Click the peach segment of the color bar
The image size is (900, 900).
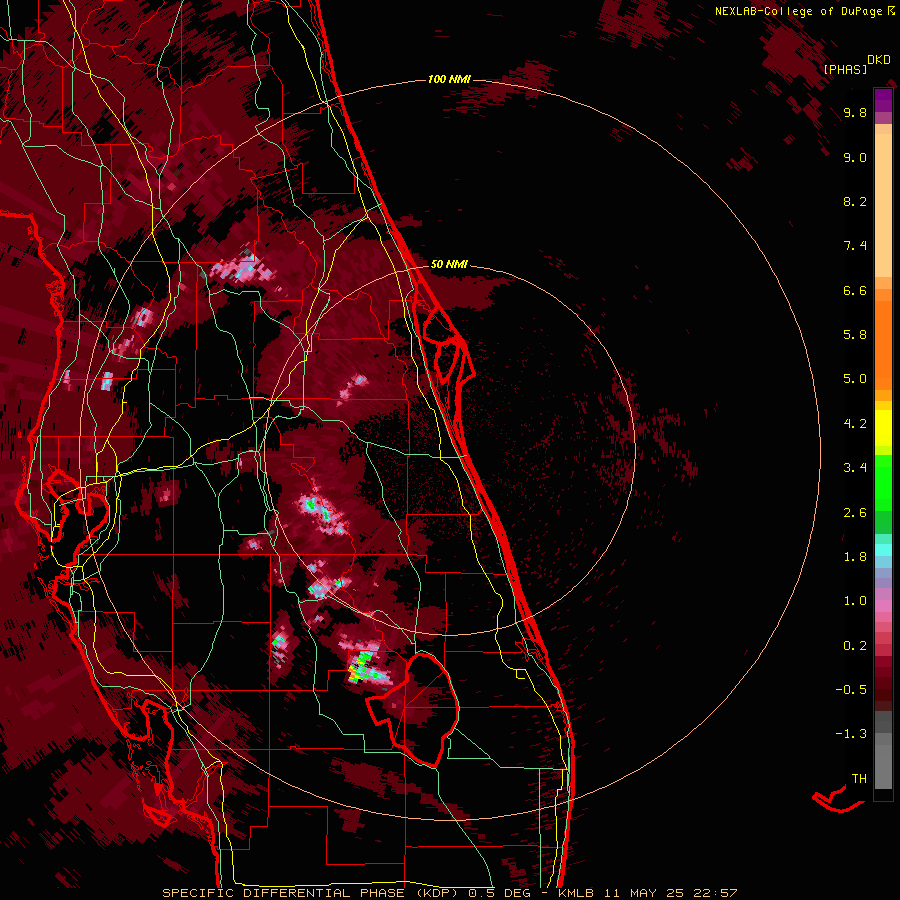883,204
